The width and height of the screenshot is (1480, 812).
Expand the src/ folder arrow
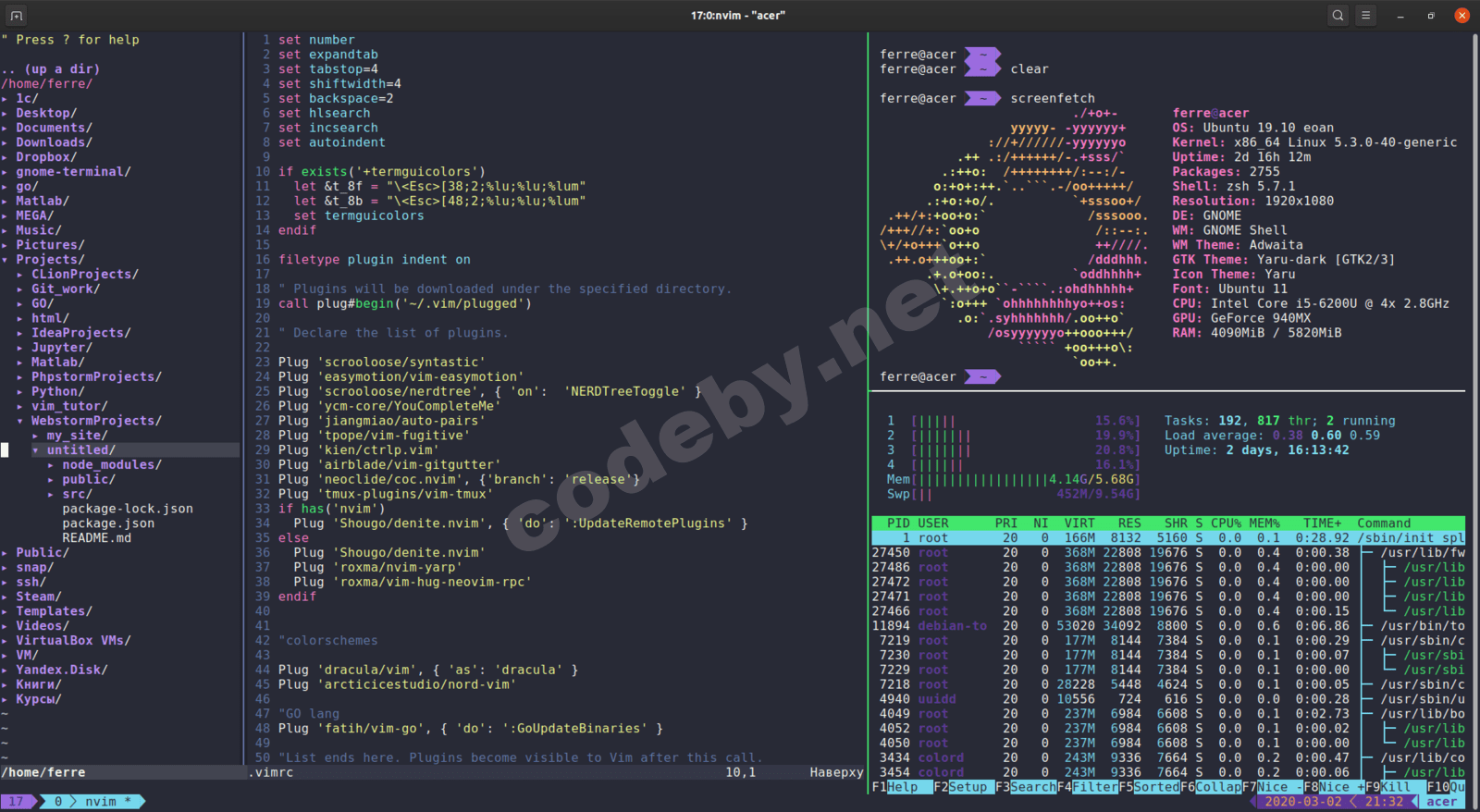point(51,495)
